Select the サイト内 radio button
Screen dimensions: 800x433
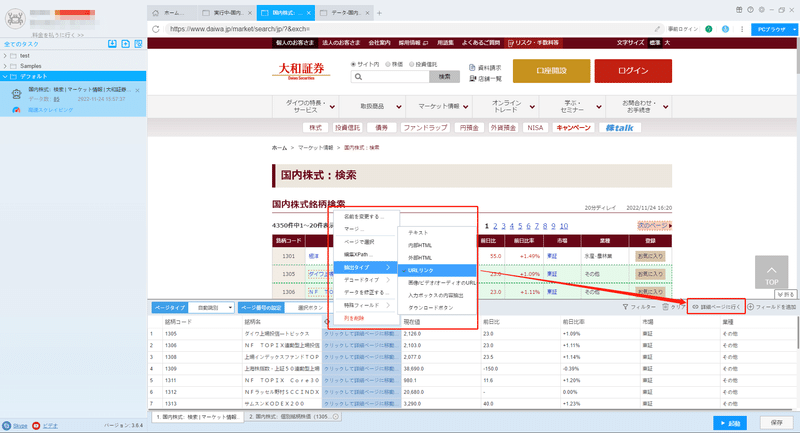click(353, 64)
